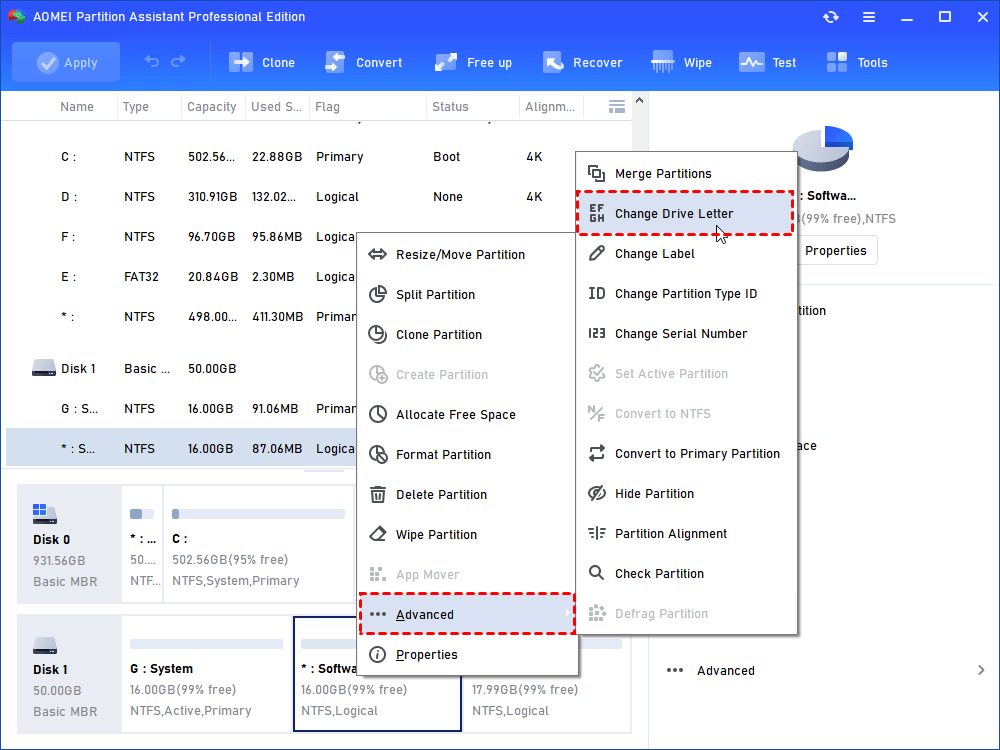Select Change Drive Letter option
Image resolution: width=1000 pixels, height=750 pixels.
[686, 214]
